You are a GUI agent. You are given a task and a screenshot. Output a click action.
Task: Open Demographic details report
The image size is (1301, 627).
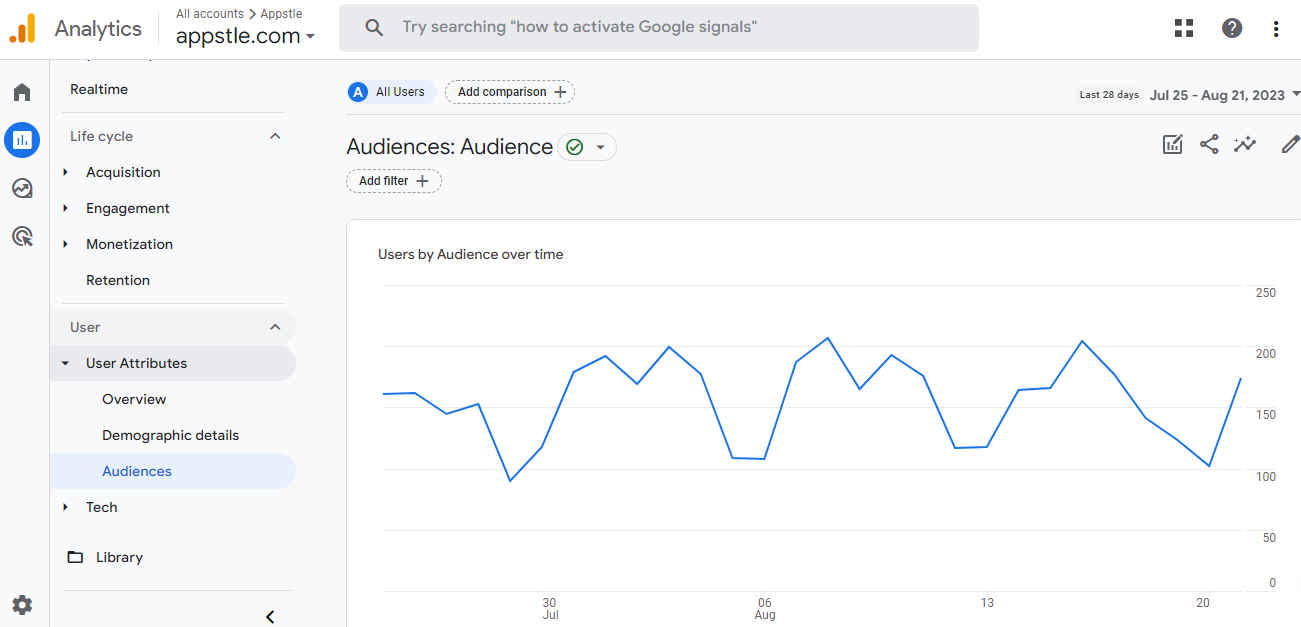pos(170,435)
